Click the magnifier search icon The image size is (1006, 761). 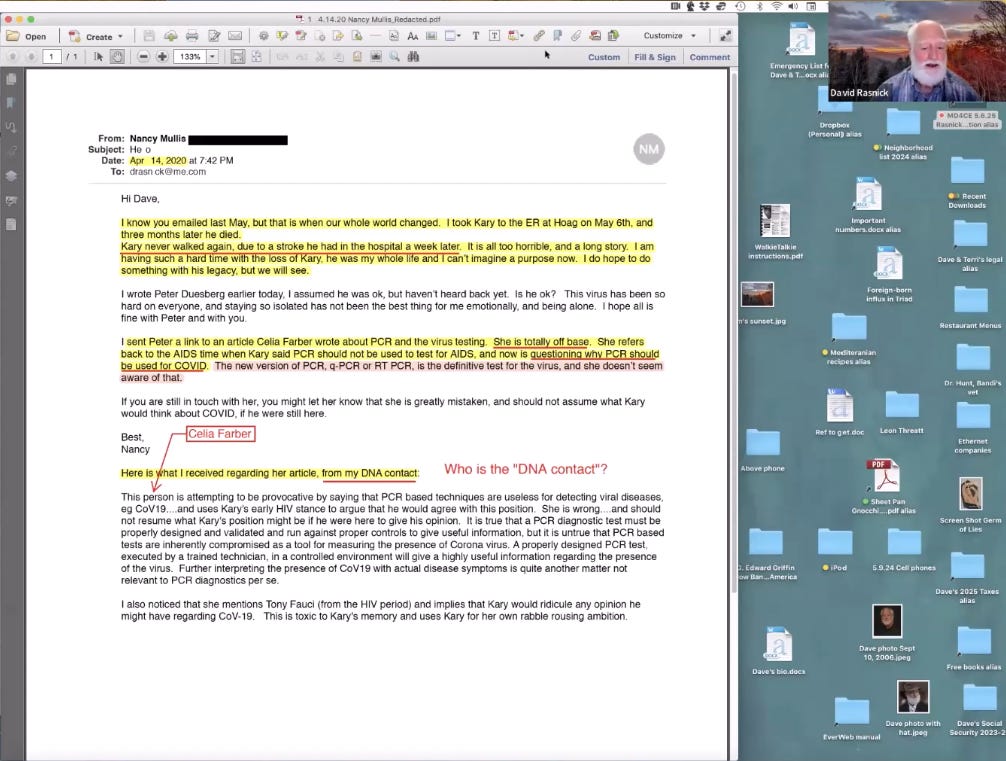click(394, 56)
